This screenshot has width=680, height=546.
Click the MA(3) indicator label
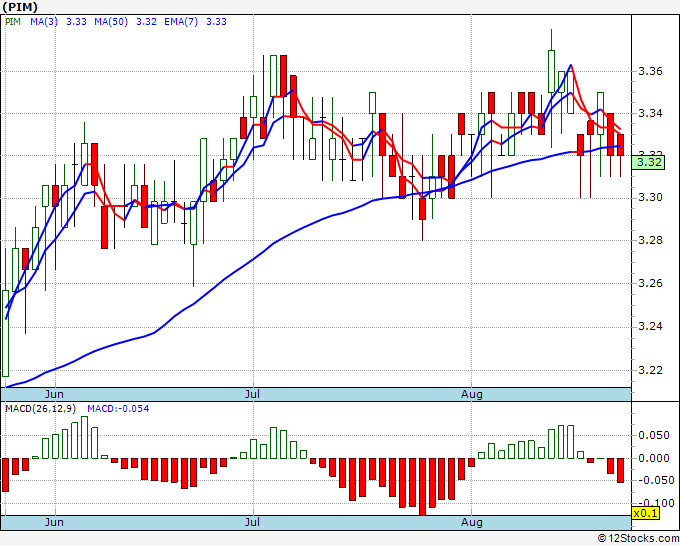pos(44,22)
